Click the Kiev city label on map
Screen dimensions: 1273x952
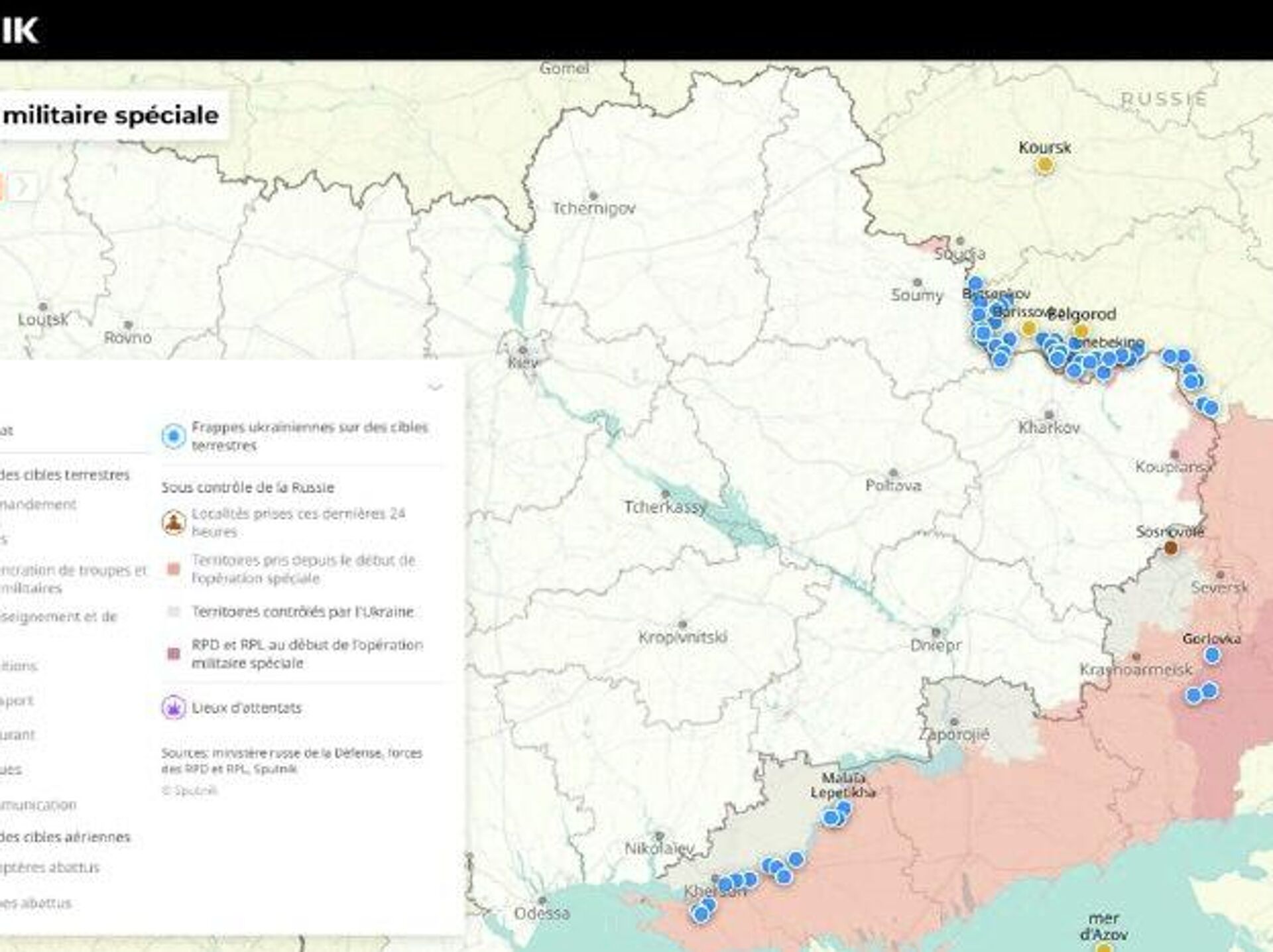click(x=522, y=363)
